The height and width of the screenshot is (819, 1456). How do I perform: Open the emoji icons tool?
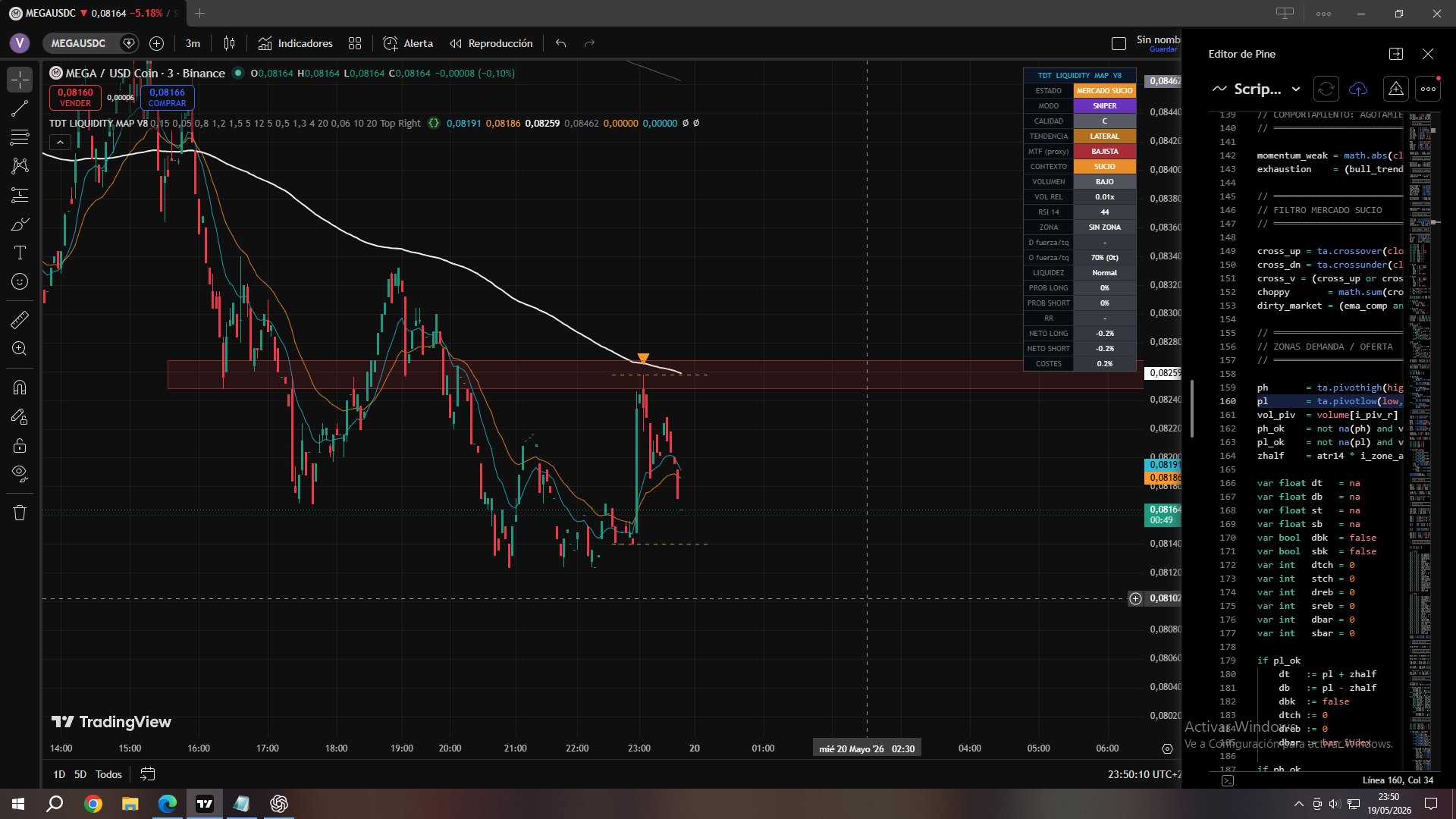(x=20, y=281)
